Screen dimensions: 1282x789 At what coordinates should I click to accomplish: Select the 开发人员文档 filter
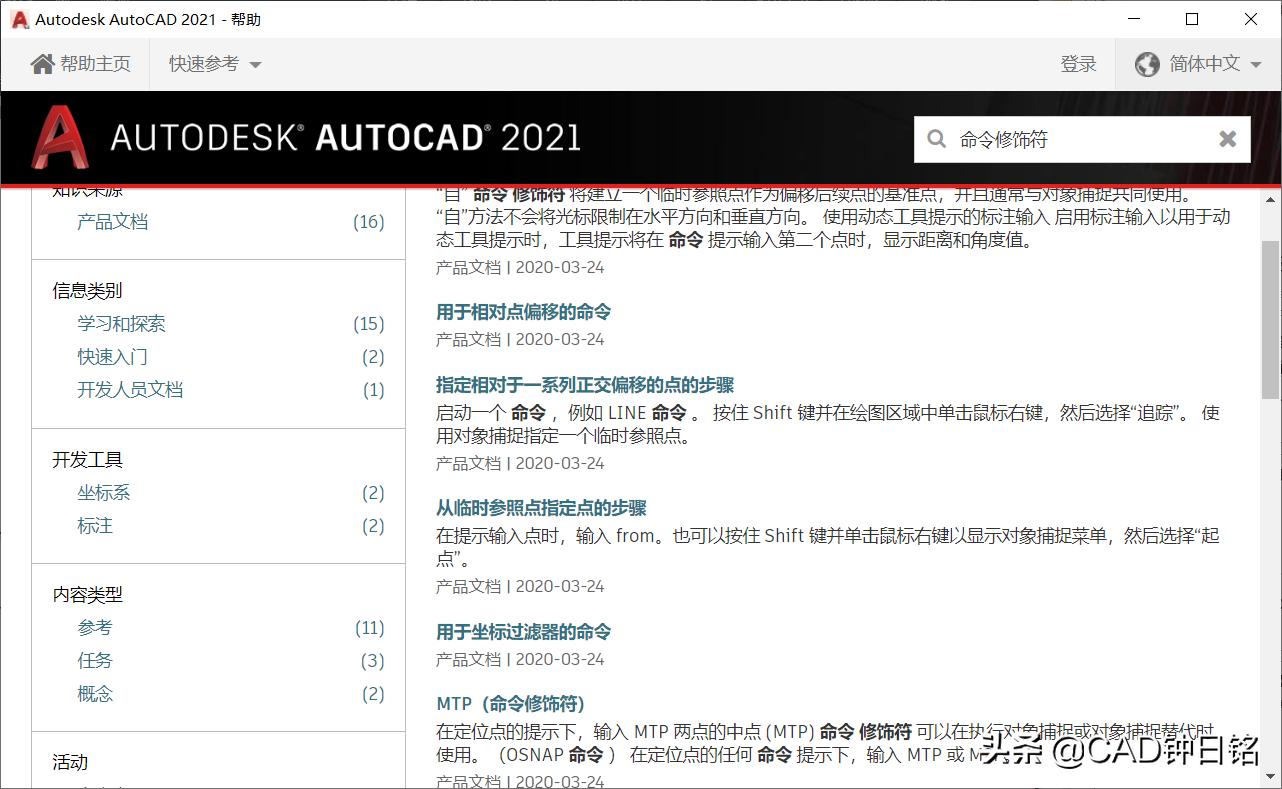click(x=130, y=390)
